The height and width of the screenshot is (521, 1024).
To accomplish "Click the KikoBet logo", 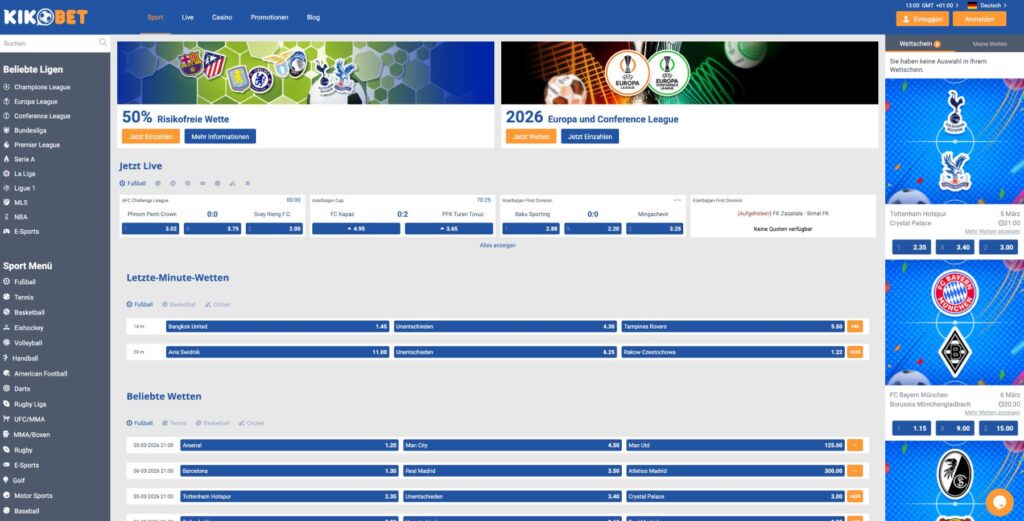I will (46, 17).
